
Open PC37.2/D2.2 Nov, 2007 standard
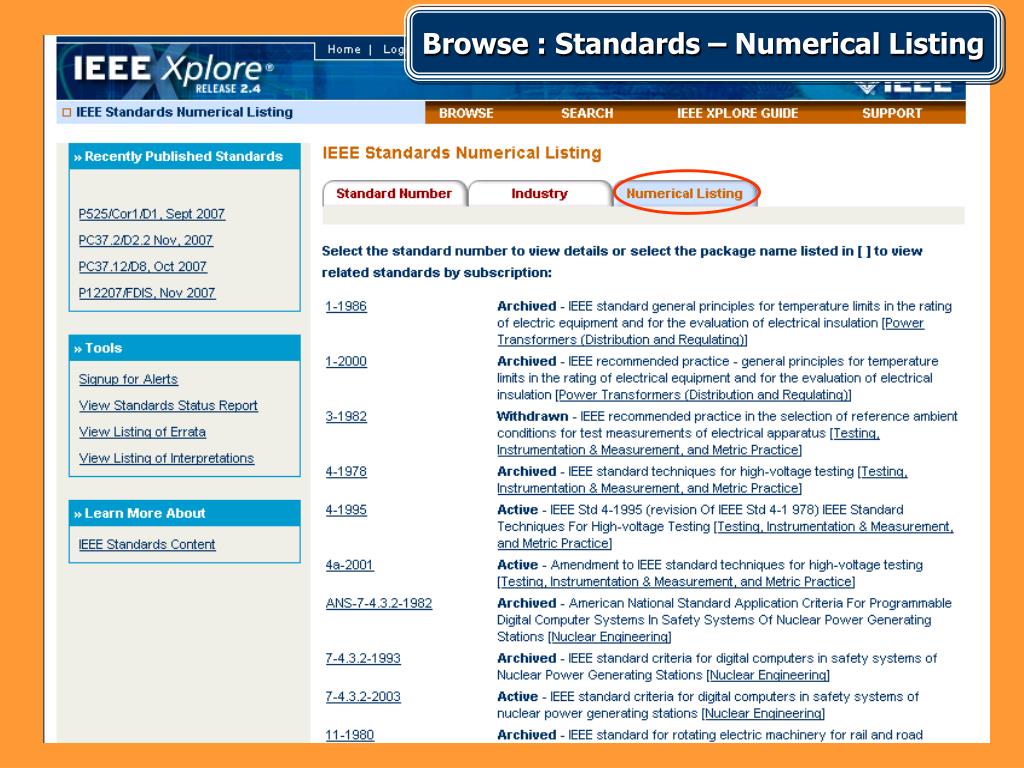[x=146, y=240]
